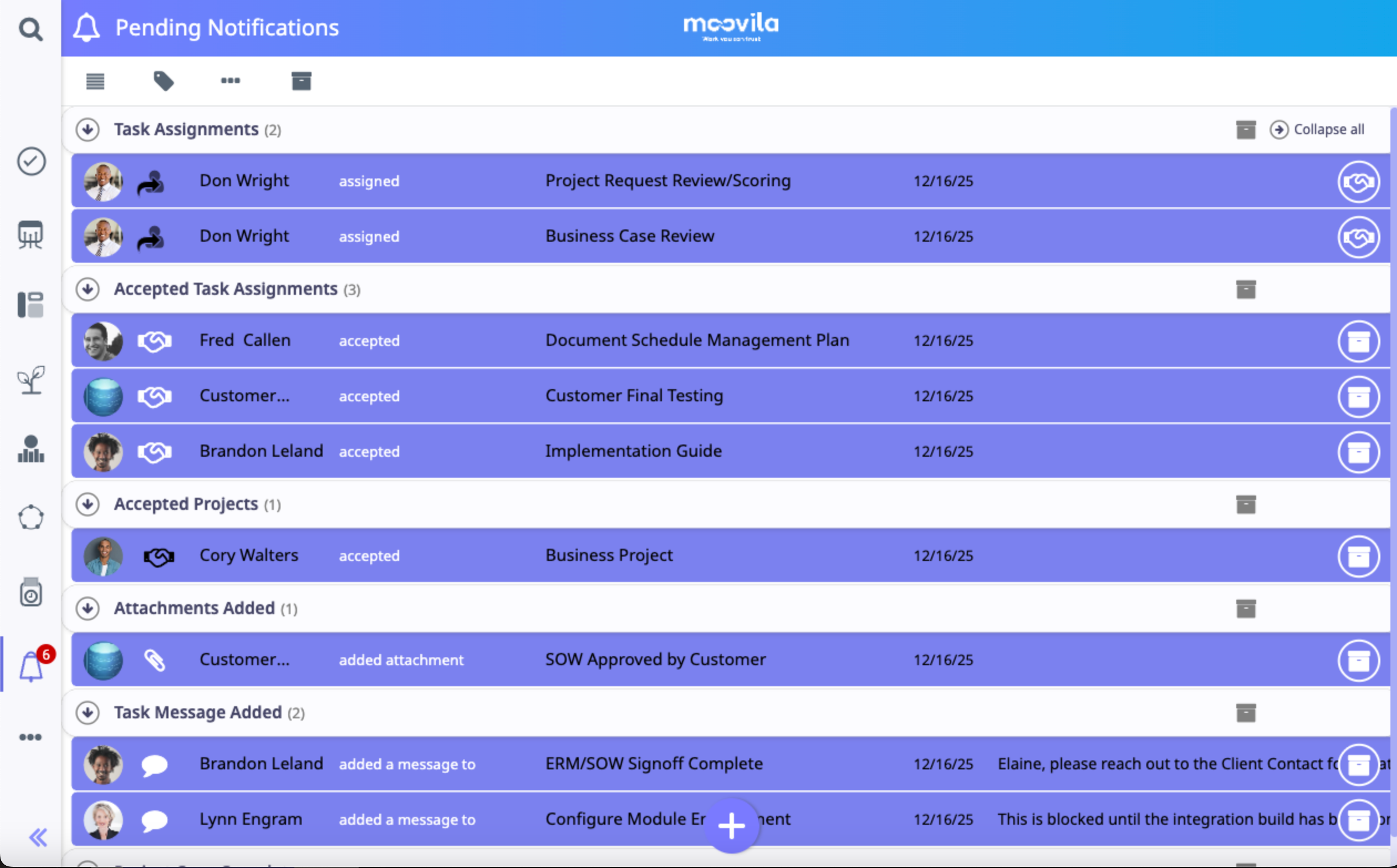This screenshot has width=1397, height=868.
Task: Collapse the Attachments Added section
Action: point(88,609)
